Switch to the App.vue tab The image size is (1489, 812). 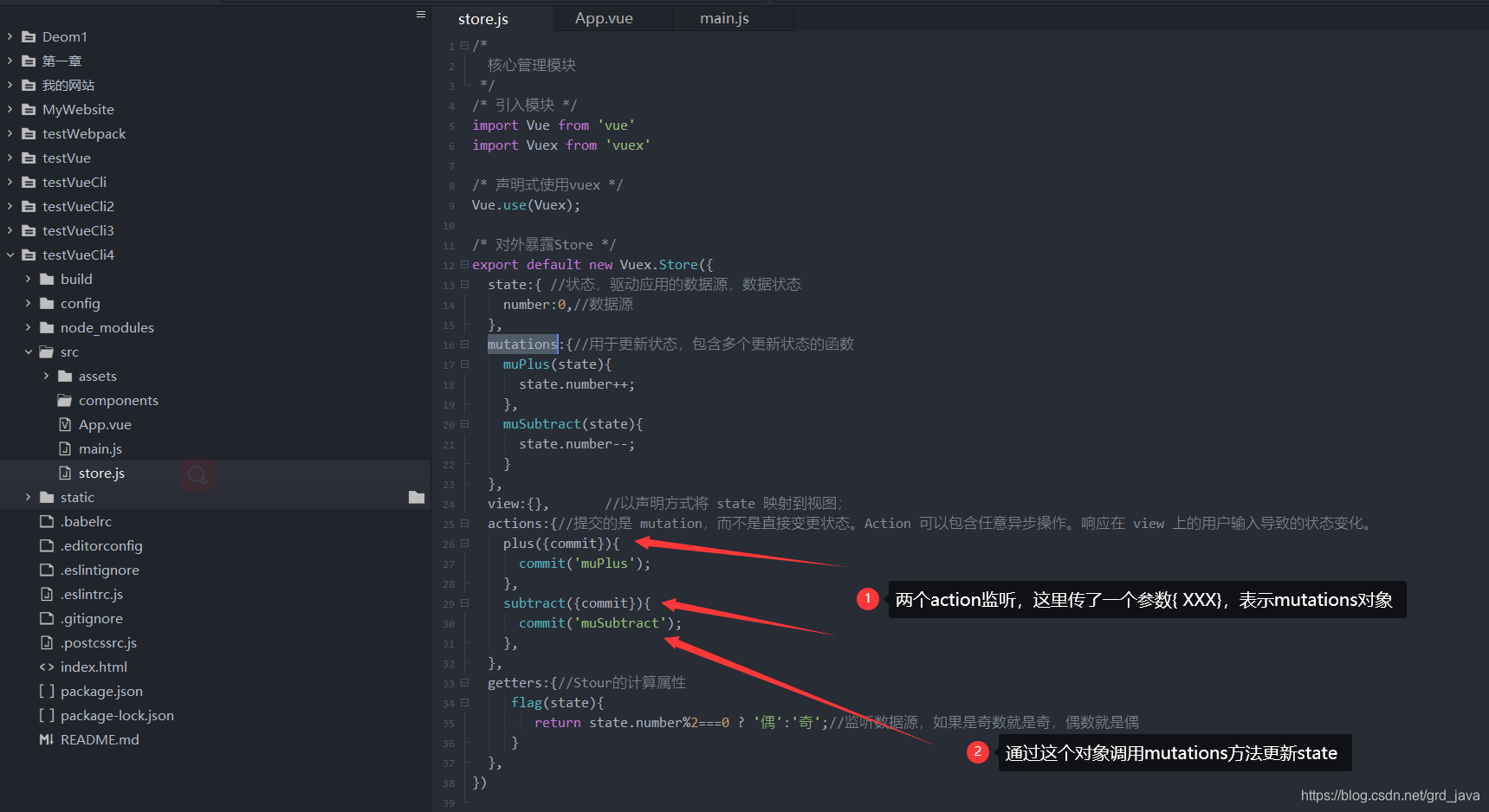pyautogui.click(x=604, y=18)
